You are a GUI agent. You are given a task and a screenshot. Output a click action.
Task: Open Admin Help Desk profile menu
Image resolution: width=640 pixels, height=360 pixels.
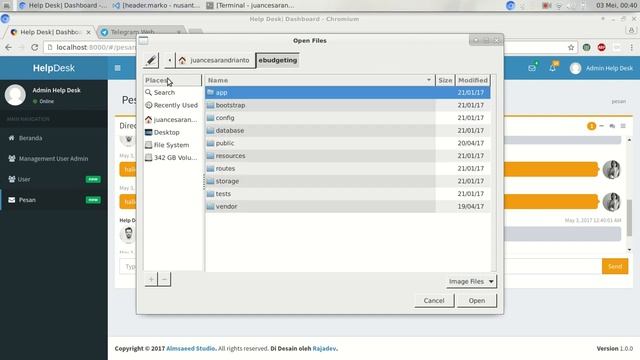point(601,68)
